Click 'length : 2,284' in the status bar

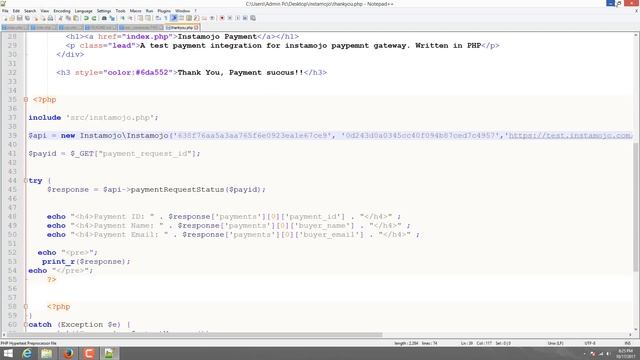tap(406, 343)
